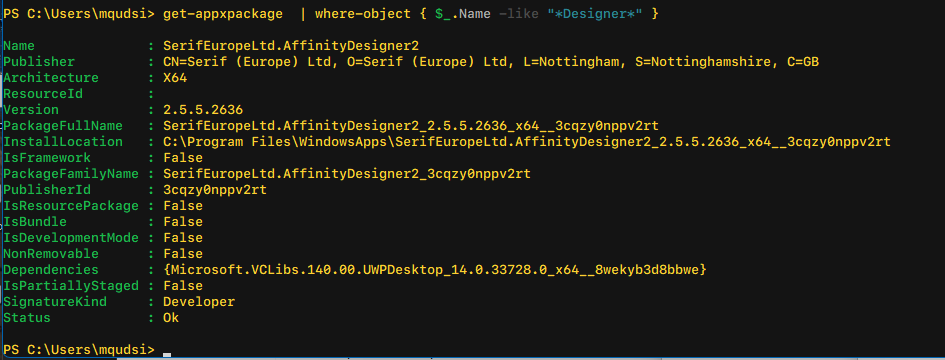
Task: Click the IsPartiallyStaged False value
Action: (x=183, y=286)
